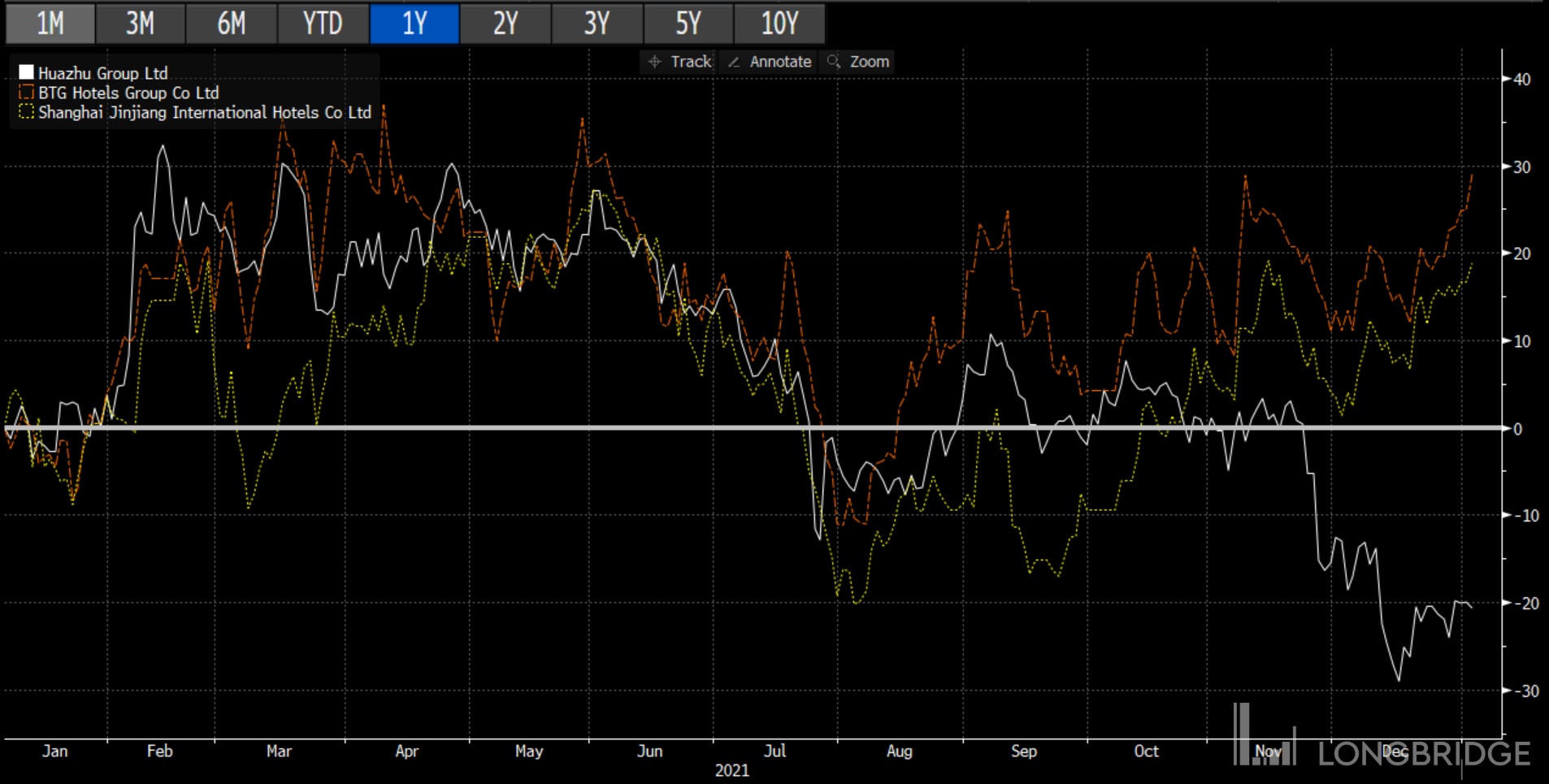Select Shanghai Jinjiang International Hotels legend entry

coord(205,112)
